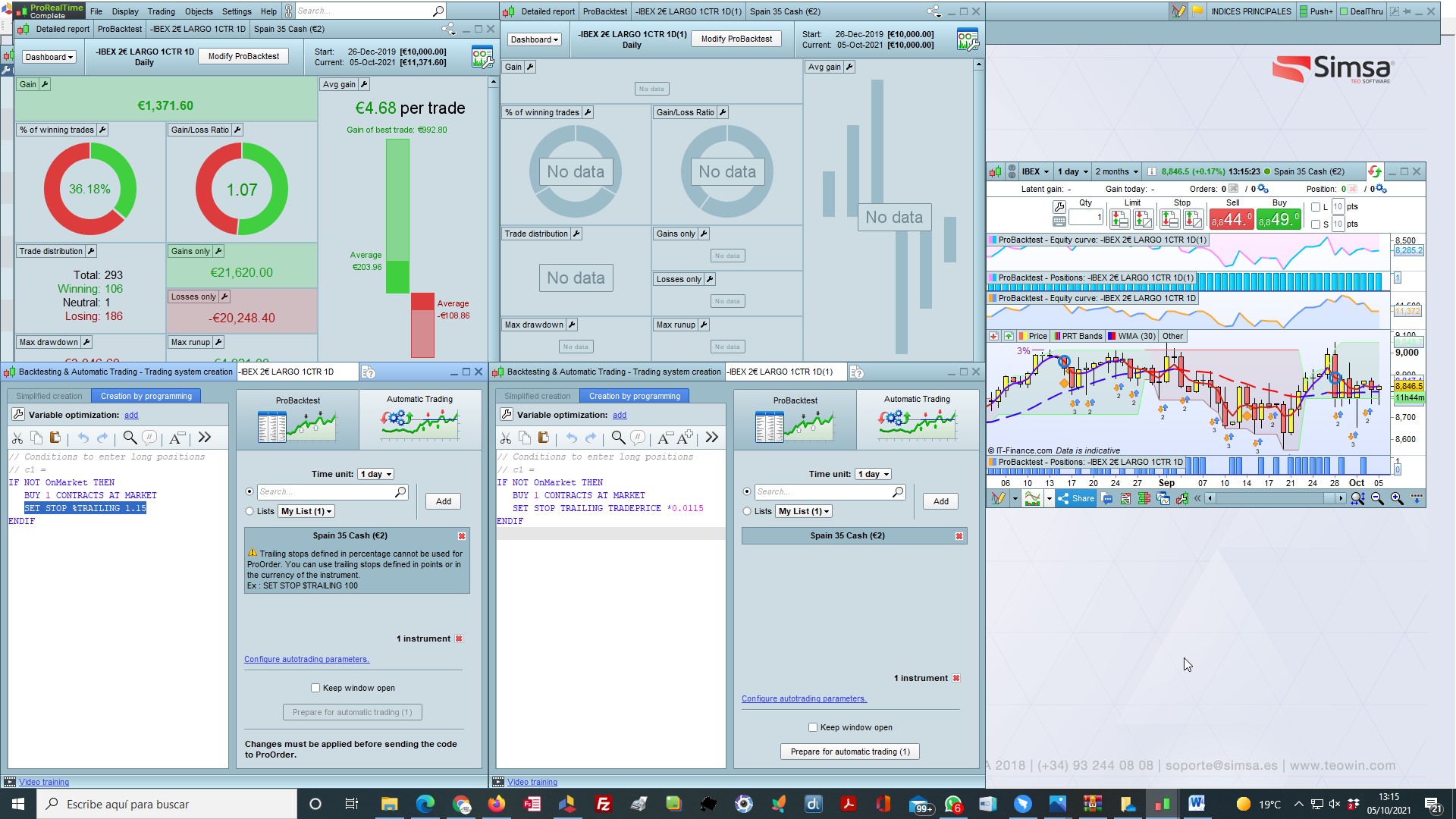Screen dimensions: 1456x819
Task: Select the Lists radio button in right window
Action: click(x=747, y=511)
